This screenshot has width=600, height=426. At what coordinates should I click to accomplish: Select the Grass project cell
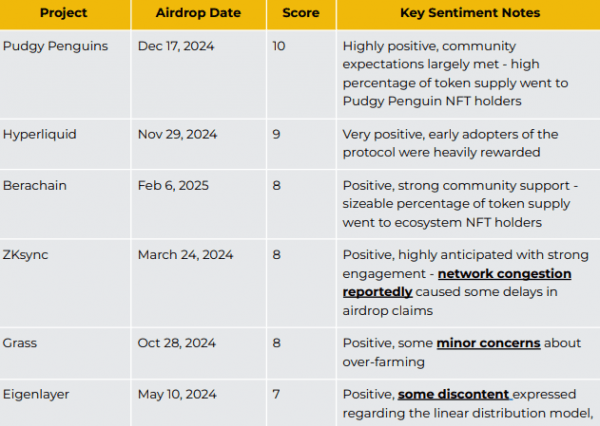pos(65,353)
